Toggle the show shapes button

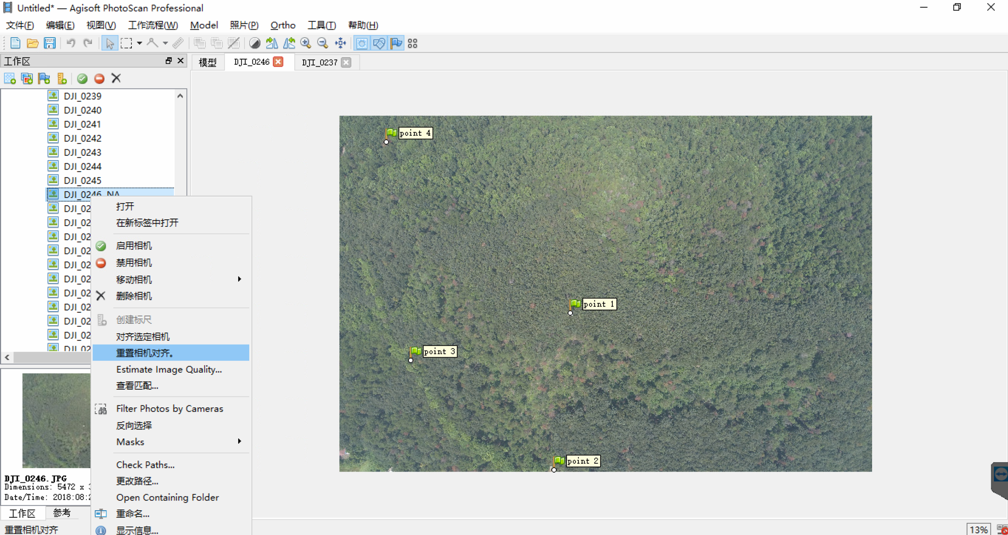tap(379, 43)
